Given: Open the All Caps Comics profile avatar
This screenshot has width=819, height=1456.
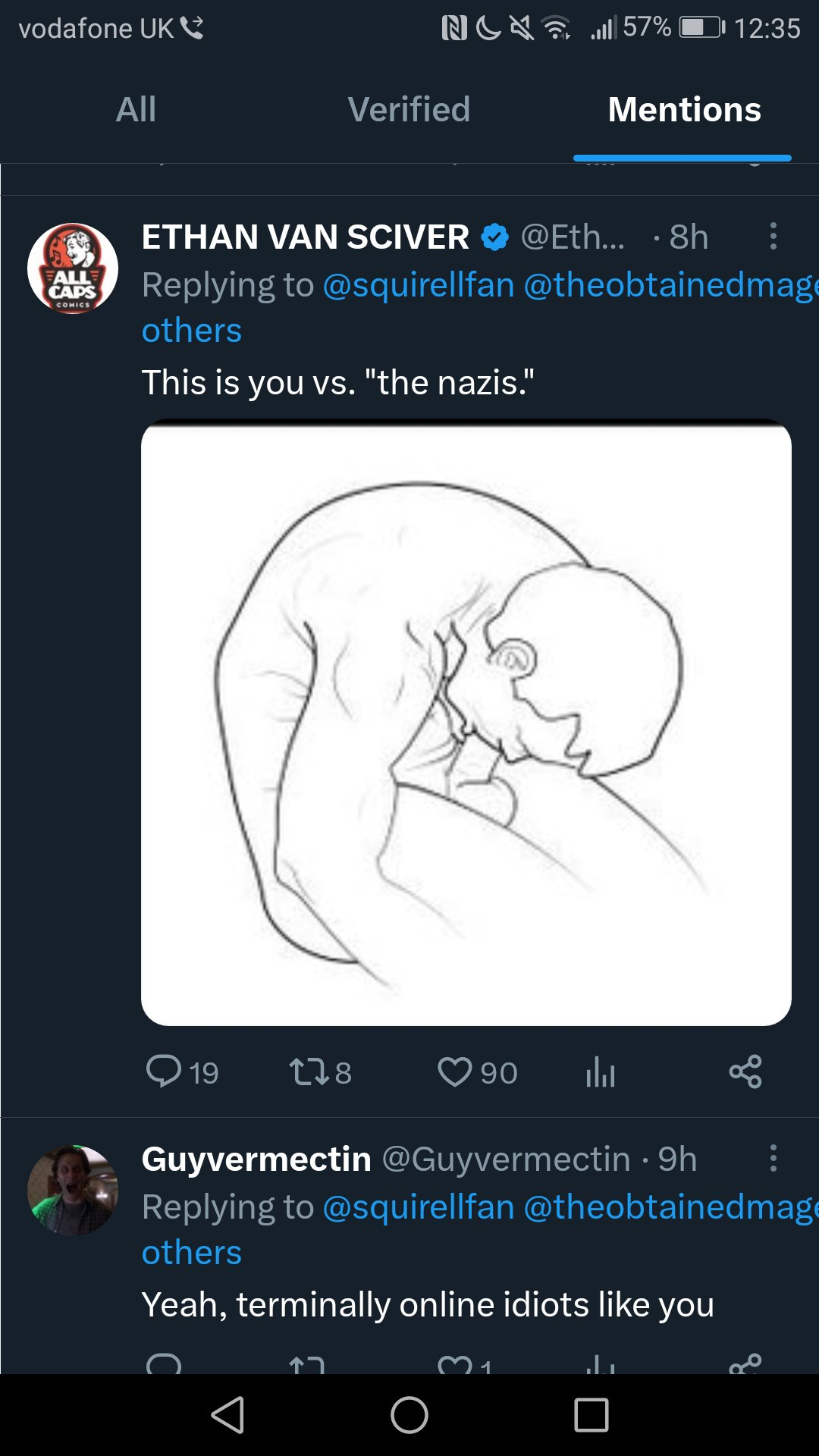Looking at the screenshot, I should coord(73,268).
